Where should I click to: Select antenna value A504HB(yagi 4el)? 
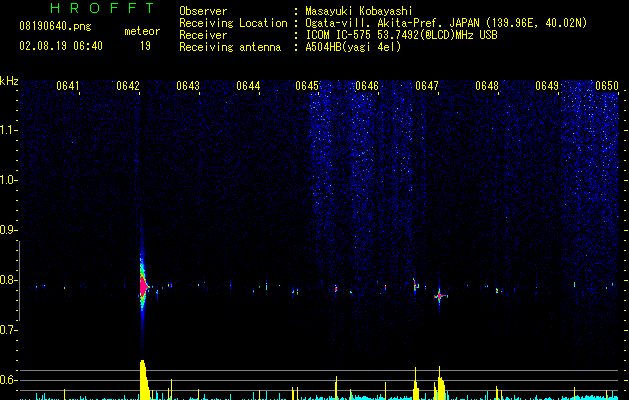[353, 47]
